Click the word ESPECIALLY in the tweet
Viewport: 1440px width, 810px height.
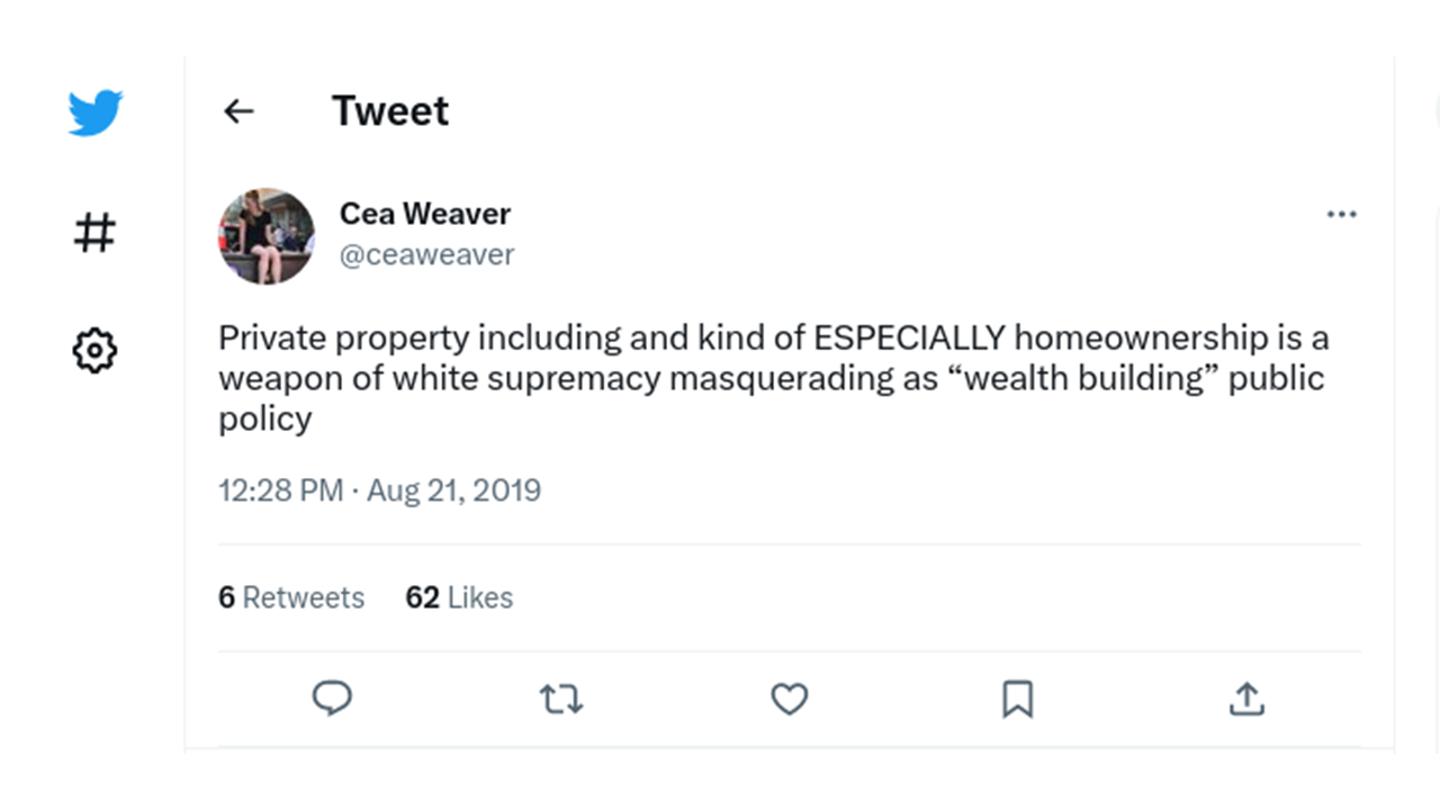click(908, 338)
